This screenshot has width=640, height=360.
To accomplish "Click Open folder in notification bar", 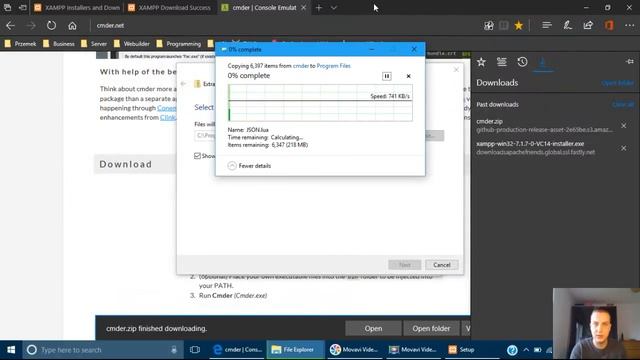I will tap(431, 328).
